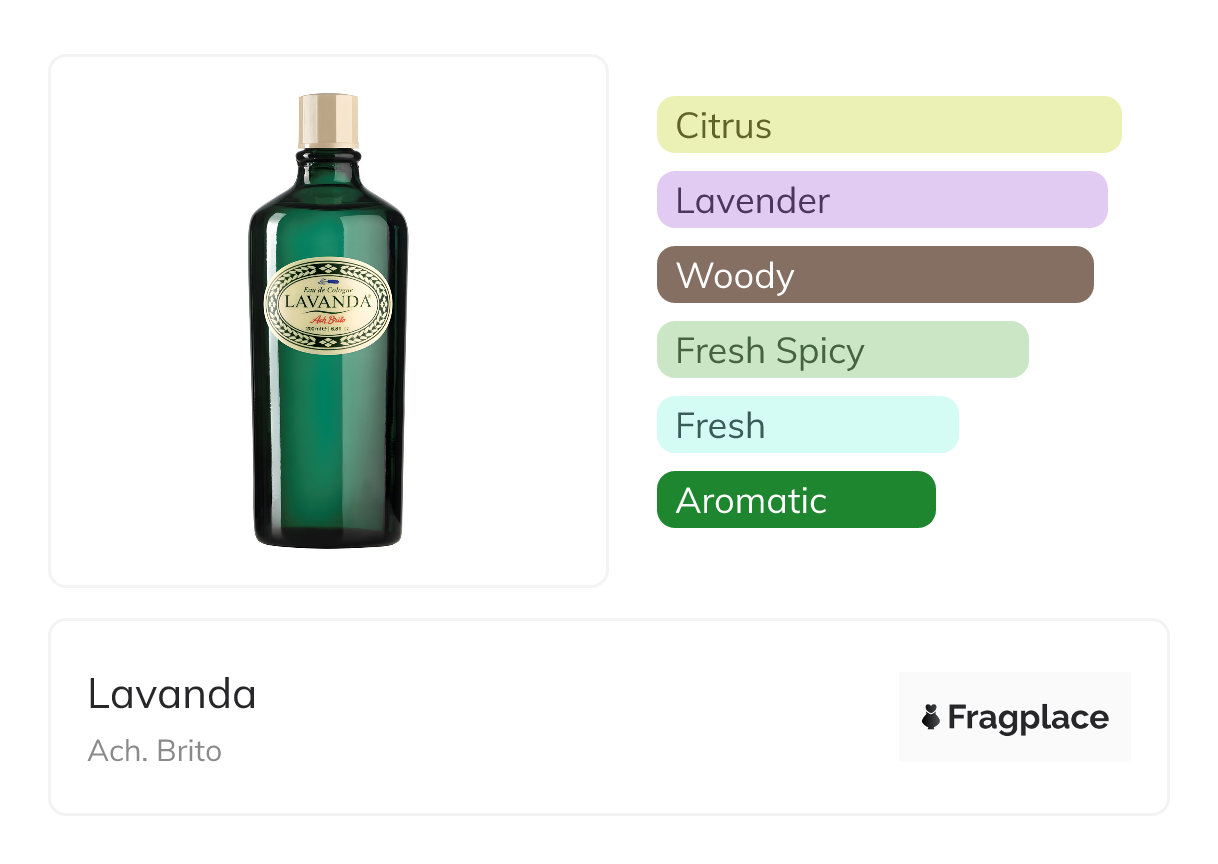Click the Fragplace wordmark text
Screen dimensions: 1218x864
1027,718
